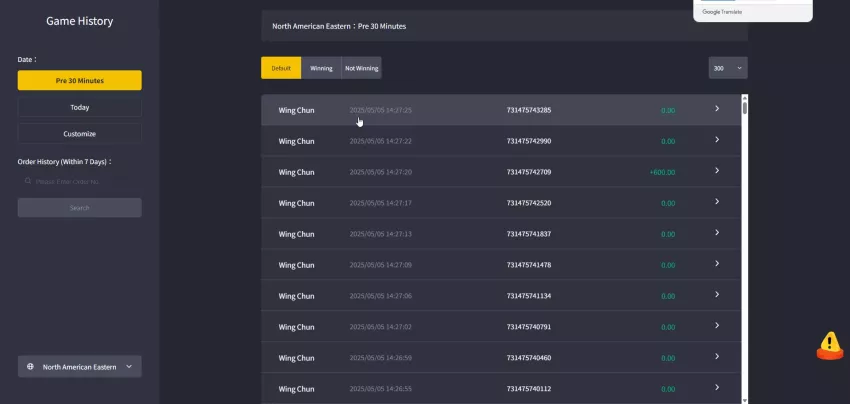This screenshot has width=850, height=404.
Task: Click the vertical scrollbar of game list
Action: tap(745, 249)
